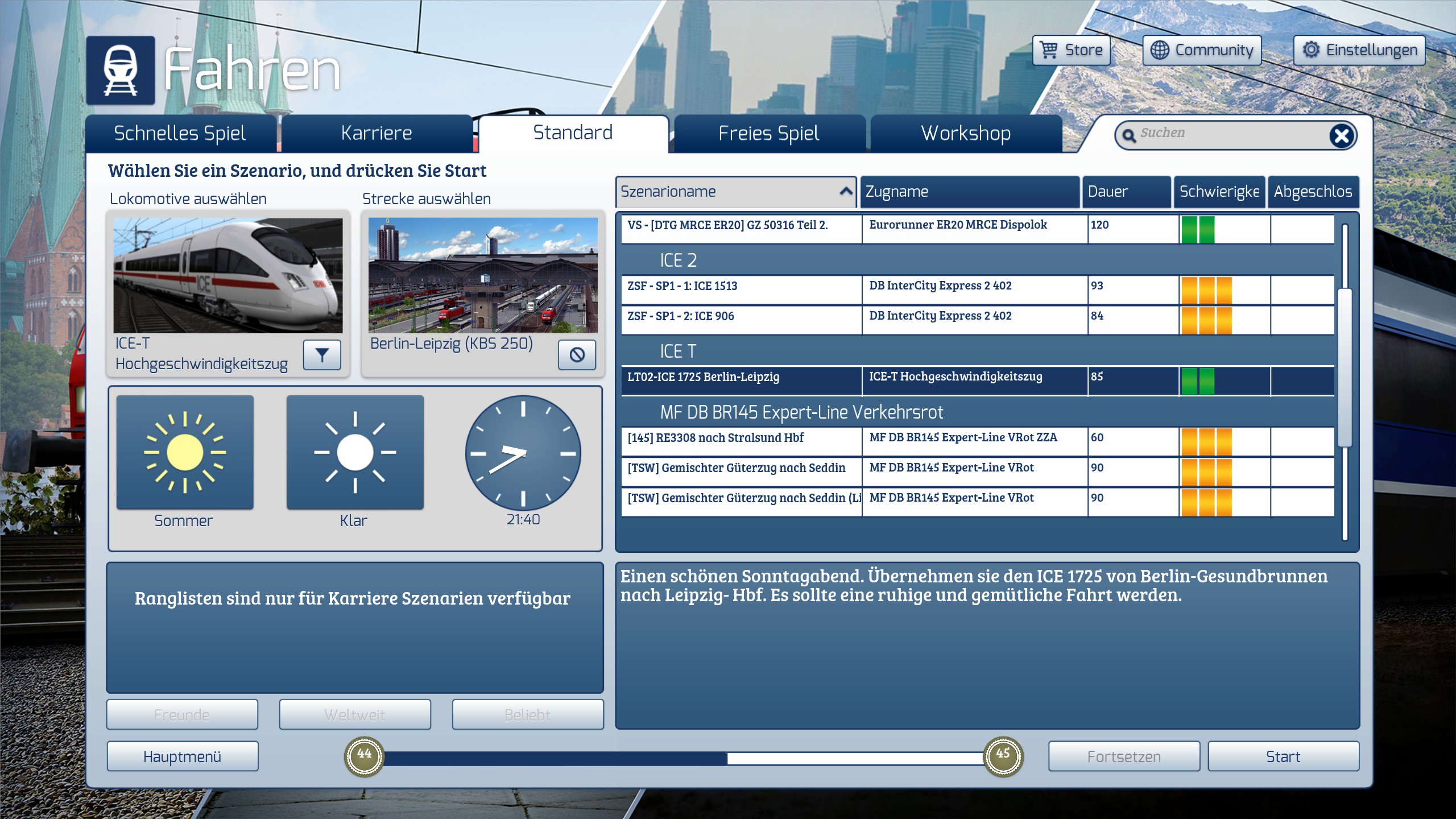Click level 45 badge on progress bar
This screenshot has width=1456, height=819.
pyautogui.click(x=1003, y=756)
